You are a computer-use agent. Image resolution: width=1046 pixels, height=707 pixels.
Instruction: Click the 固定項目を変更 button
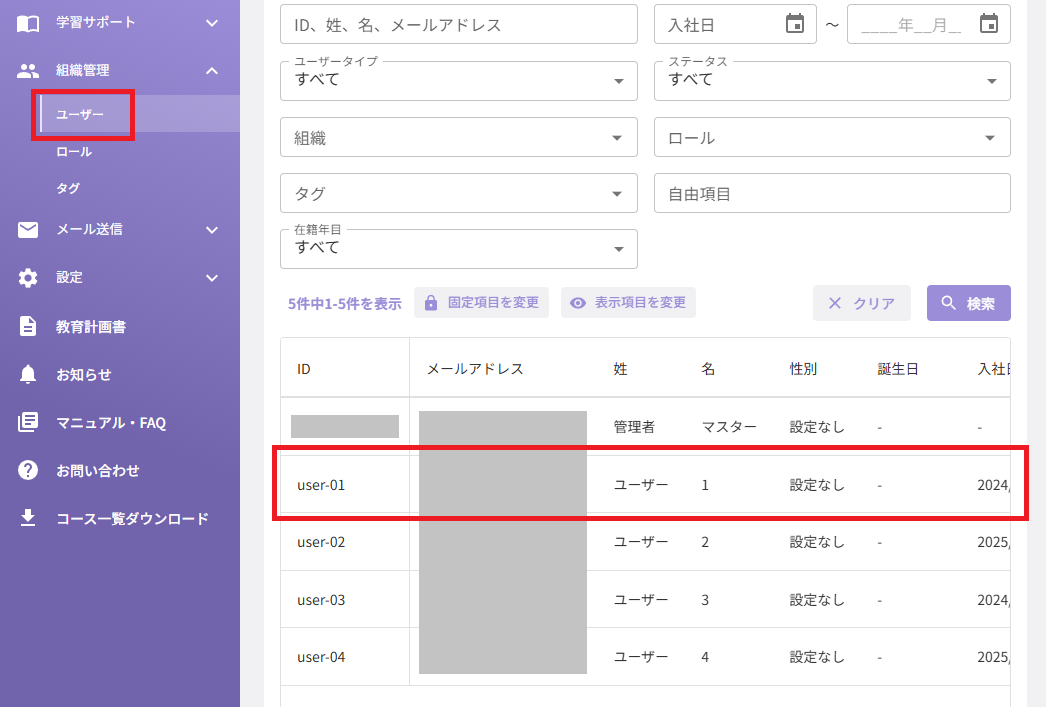pyautogui.click(x=482, y=303)
